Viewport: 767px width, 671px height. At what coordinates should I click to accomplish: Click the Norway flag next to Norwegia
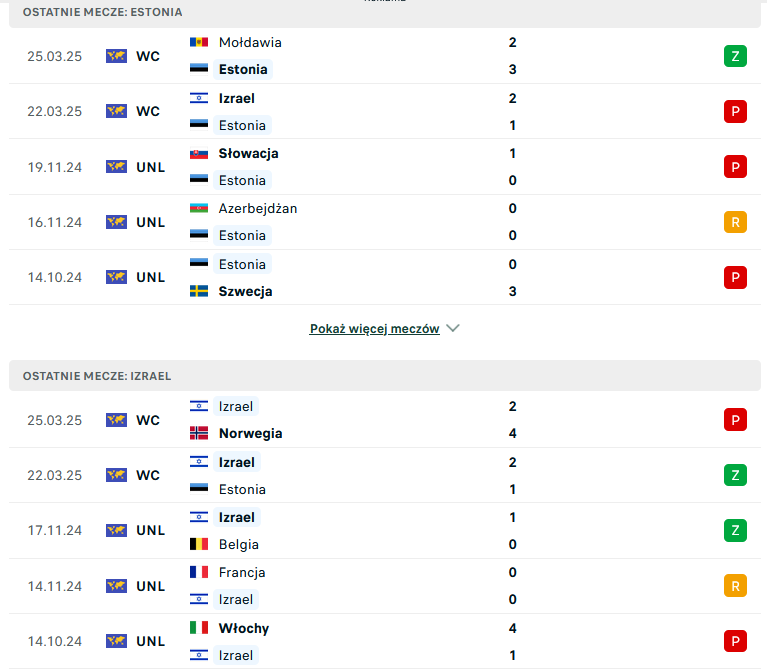pyautogui.click(x=199, y=433)
